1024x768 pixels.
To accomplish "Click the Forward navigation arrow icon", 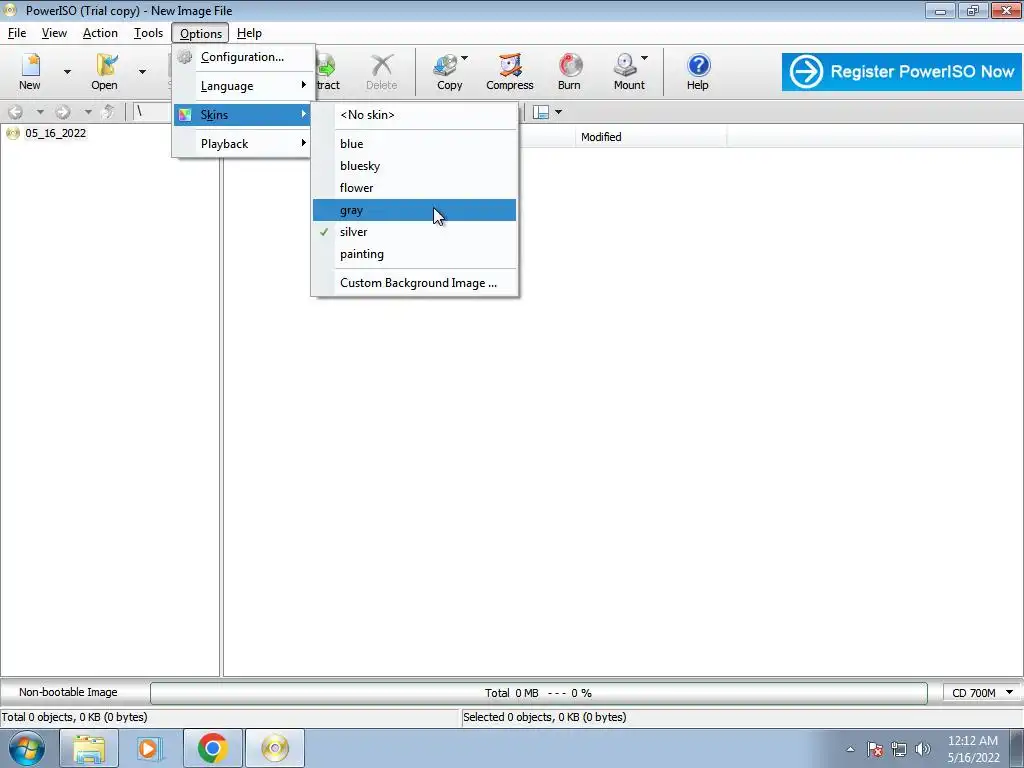I will [x=63, y=112].
